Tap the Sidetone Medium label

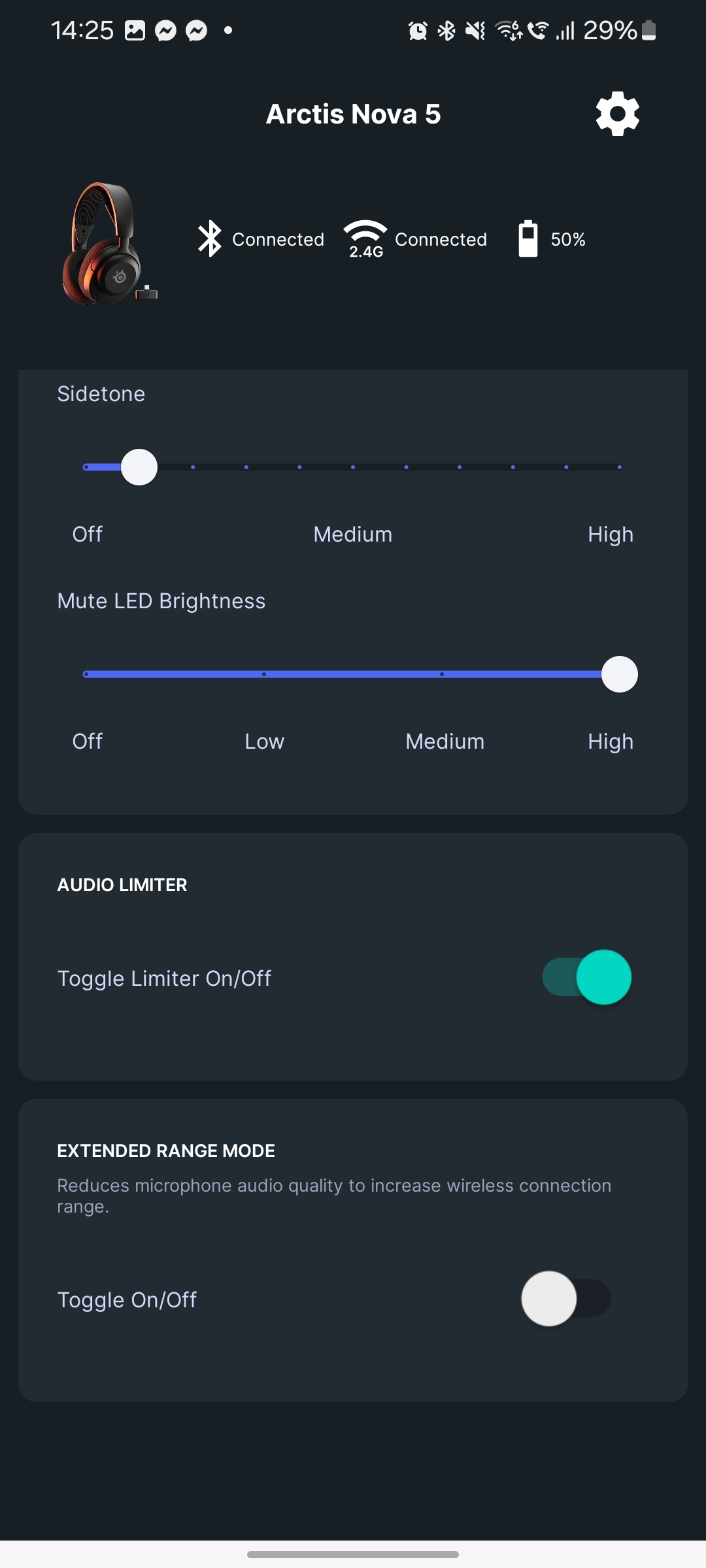point(353,534)
